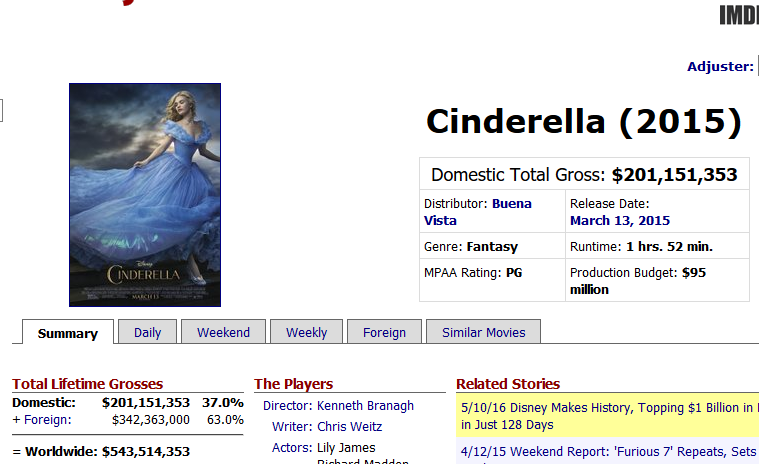Select the Summary tab
Viewport: 759px width, 464px height.
pyautogui.click(x=68, y=333)
